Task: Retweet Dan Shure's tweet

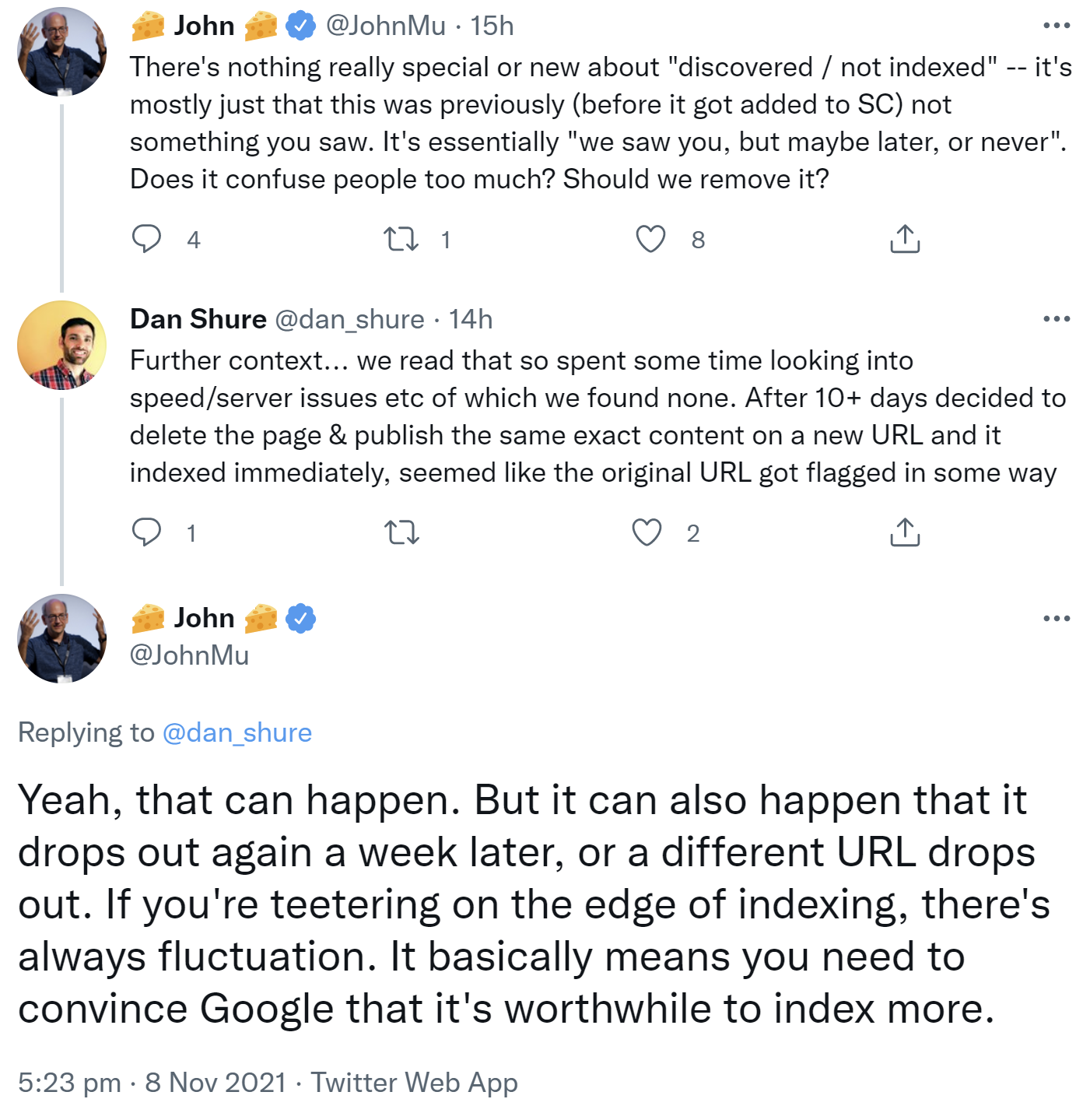Action: (402, 532)
